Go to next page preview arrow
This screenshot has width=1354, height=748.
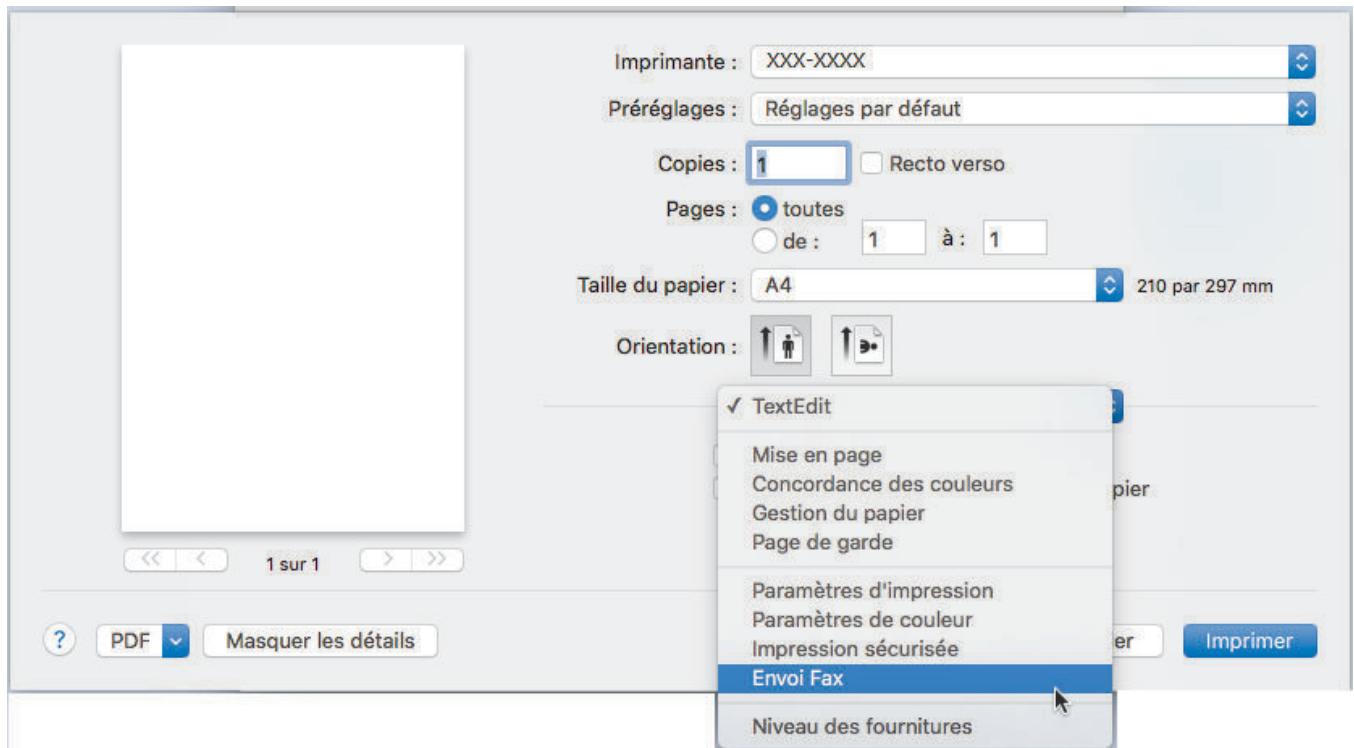(388, 561)
